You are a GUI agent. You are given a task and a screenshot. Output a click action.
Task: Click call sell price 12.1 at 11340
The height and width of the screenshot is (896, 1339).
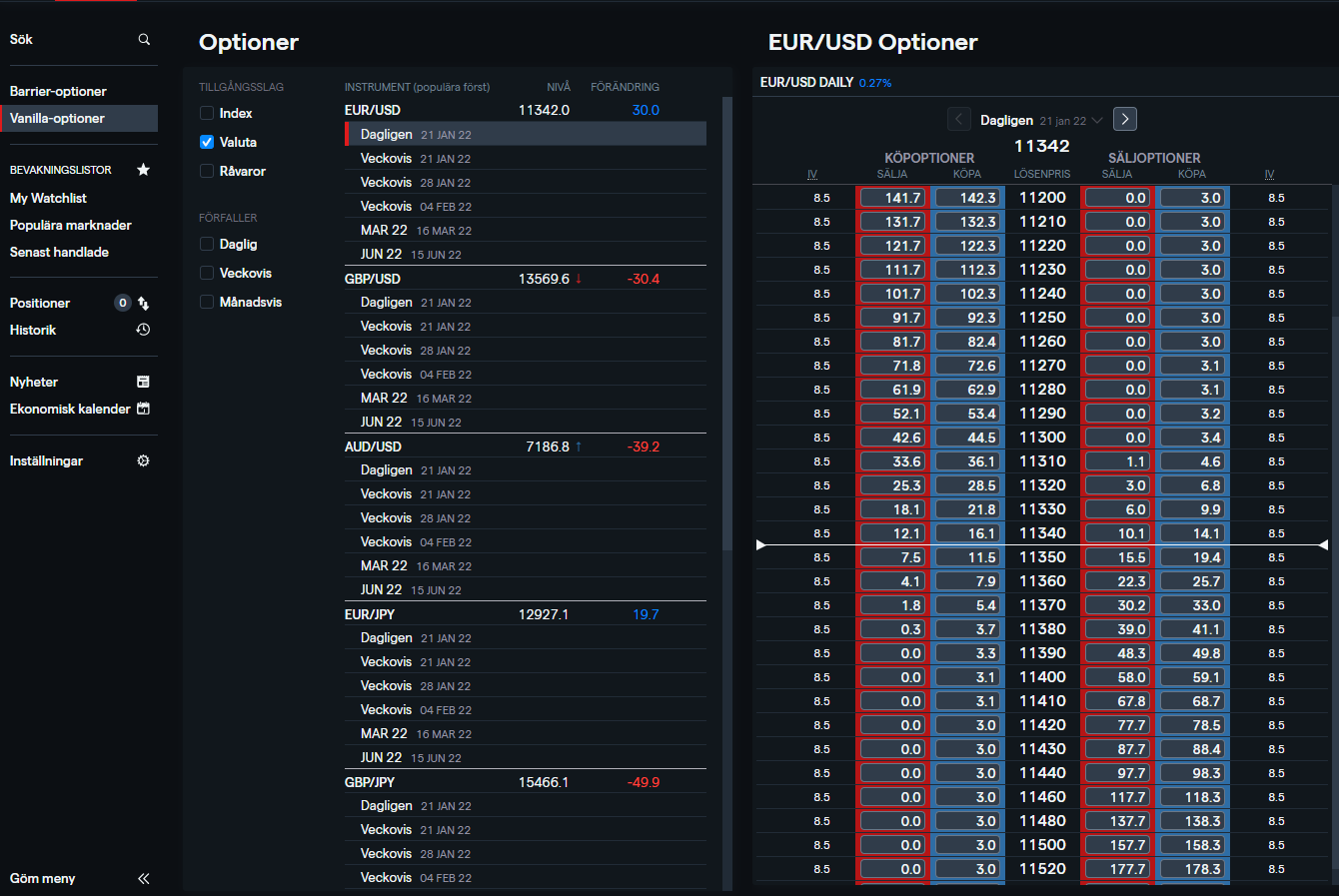click(892, 533)
